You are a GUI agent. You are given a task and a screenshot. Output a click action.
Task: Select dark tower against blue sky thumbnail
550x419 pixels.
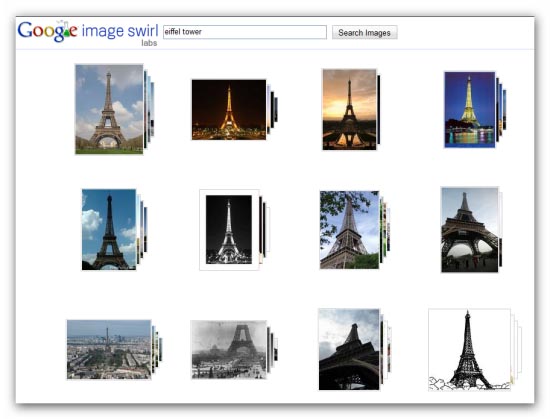pos(109,230)
